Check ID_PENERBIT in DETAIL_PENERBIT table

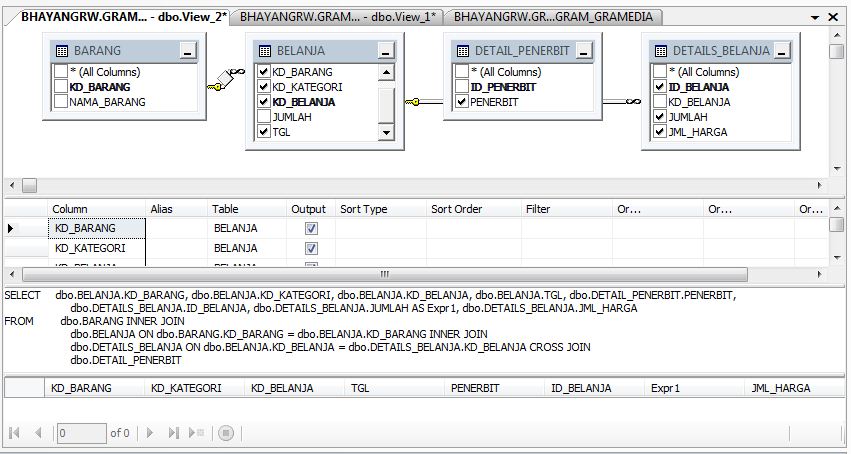coord(462,87)
